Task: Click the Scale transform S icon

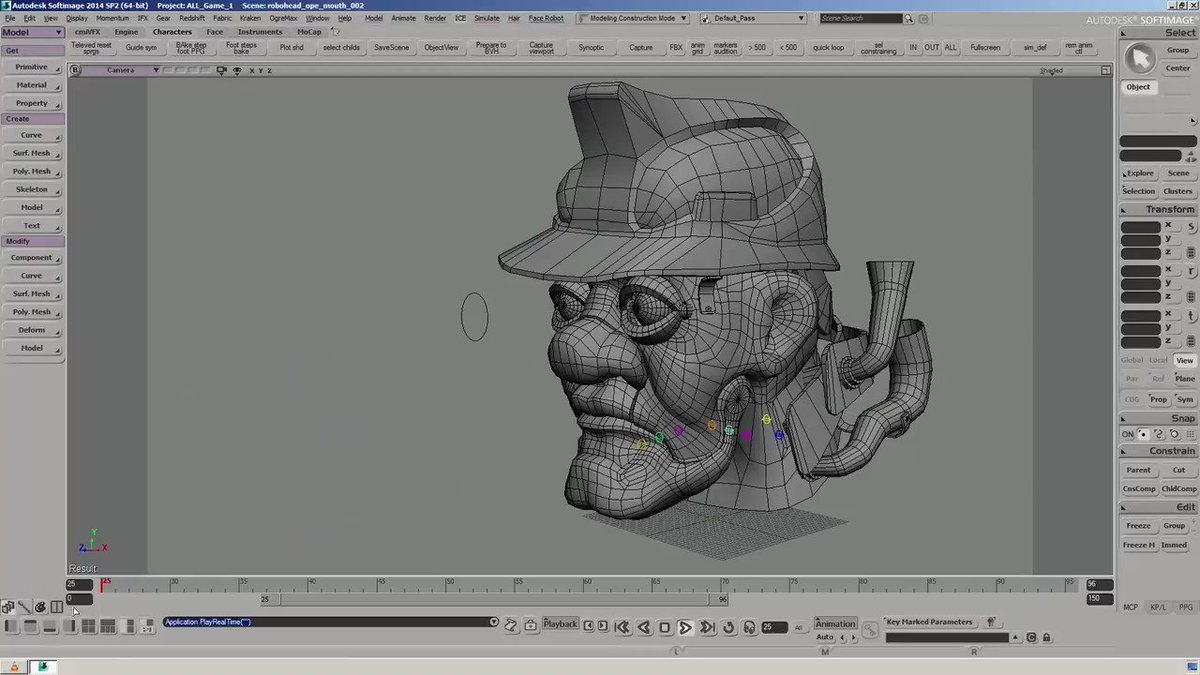Action: pyautogui.click(x=1192, y=228)
